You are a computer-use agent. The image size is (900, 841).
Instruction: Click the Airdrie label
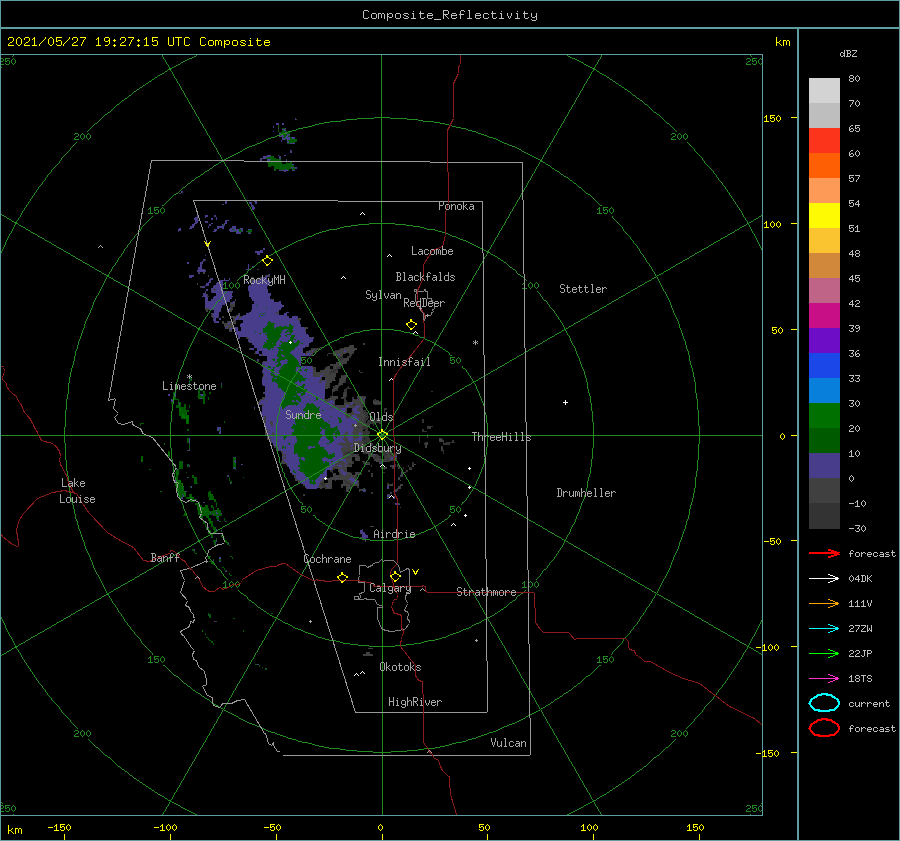click(394, 534)
